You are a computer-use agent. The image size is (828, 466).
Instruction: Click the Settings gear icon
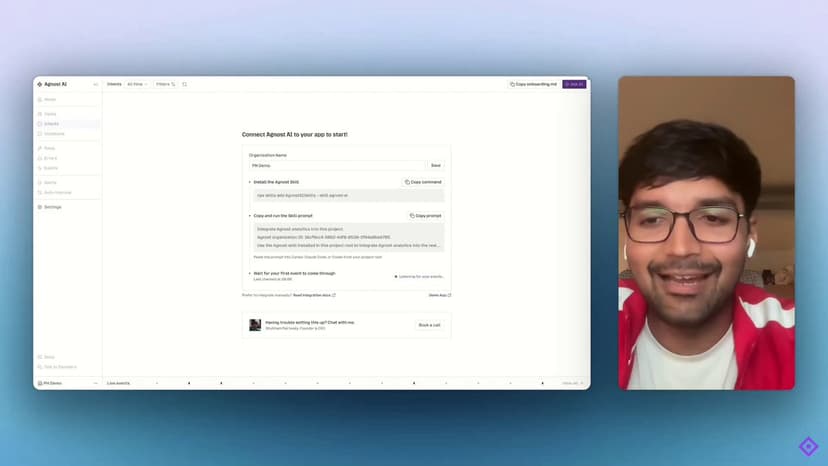40,207
